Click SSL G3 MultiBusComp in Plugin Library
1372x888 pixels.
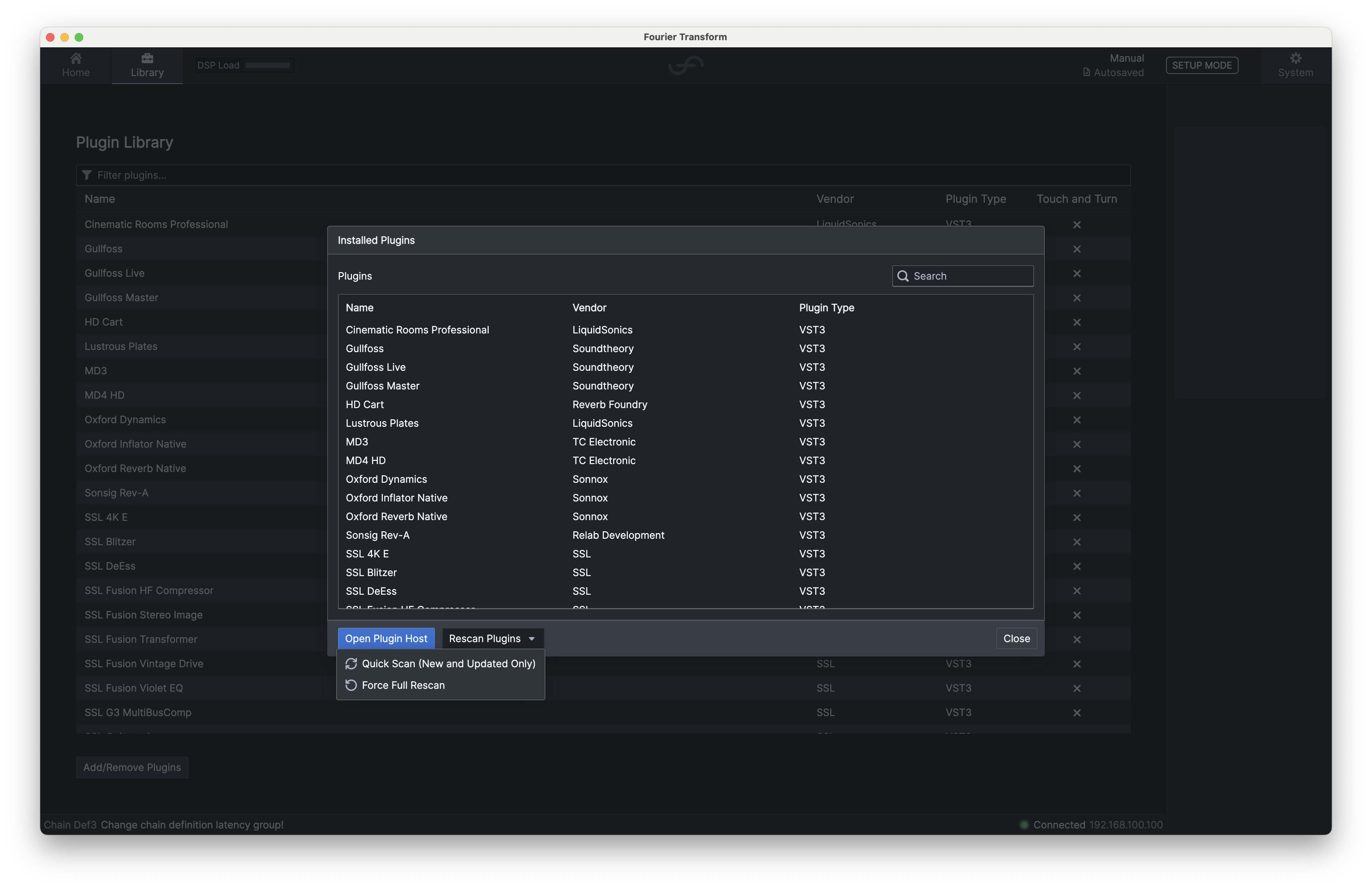pyautogui.click(x=138, y=712)
